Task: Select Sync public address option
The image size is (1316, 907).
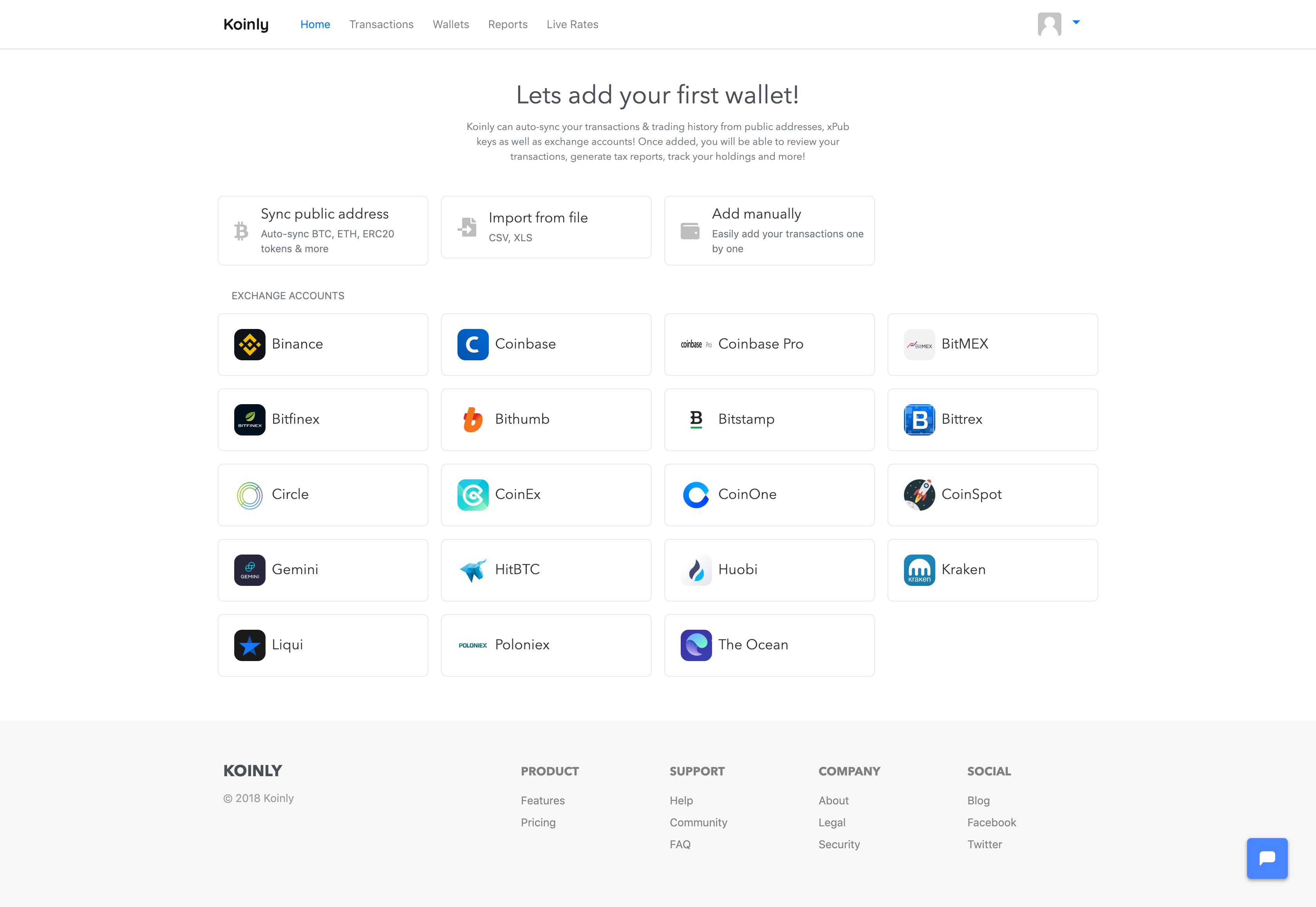Action: (323, 231)
